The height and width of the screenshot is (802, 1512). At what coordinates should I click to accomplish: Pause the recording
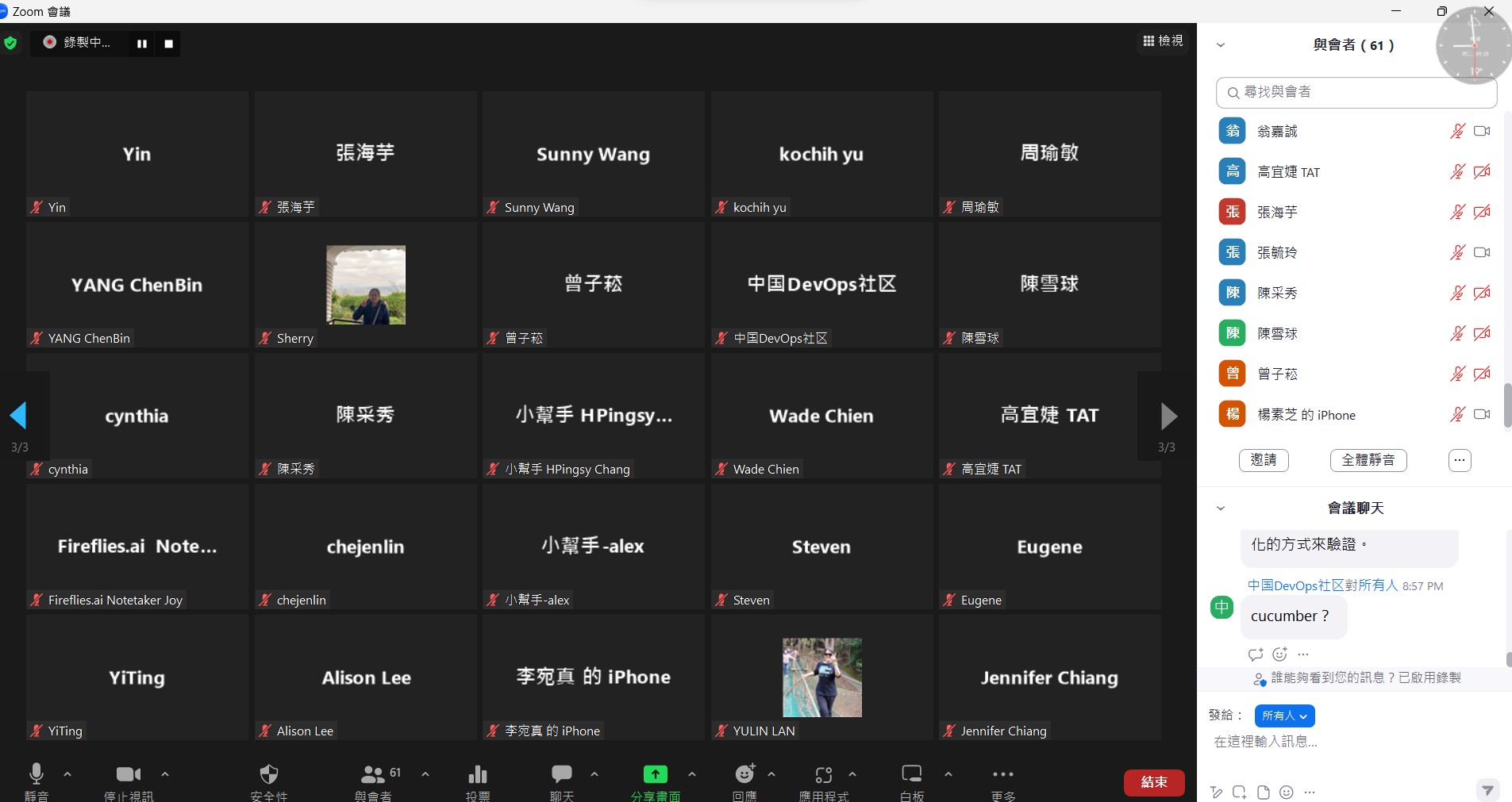click(142, 44)
